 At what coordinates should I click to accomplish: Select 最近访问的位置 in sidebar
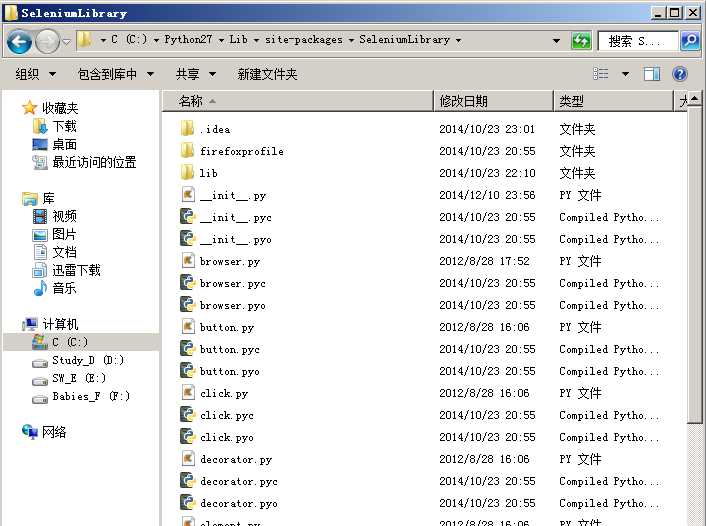[x=84, y=162]
